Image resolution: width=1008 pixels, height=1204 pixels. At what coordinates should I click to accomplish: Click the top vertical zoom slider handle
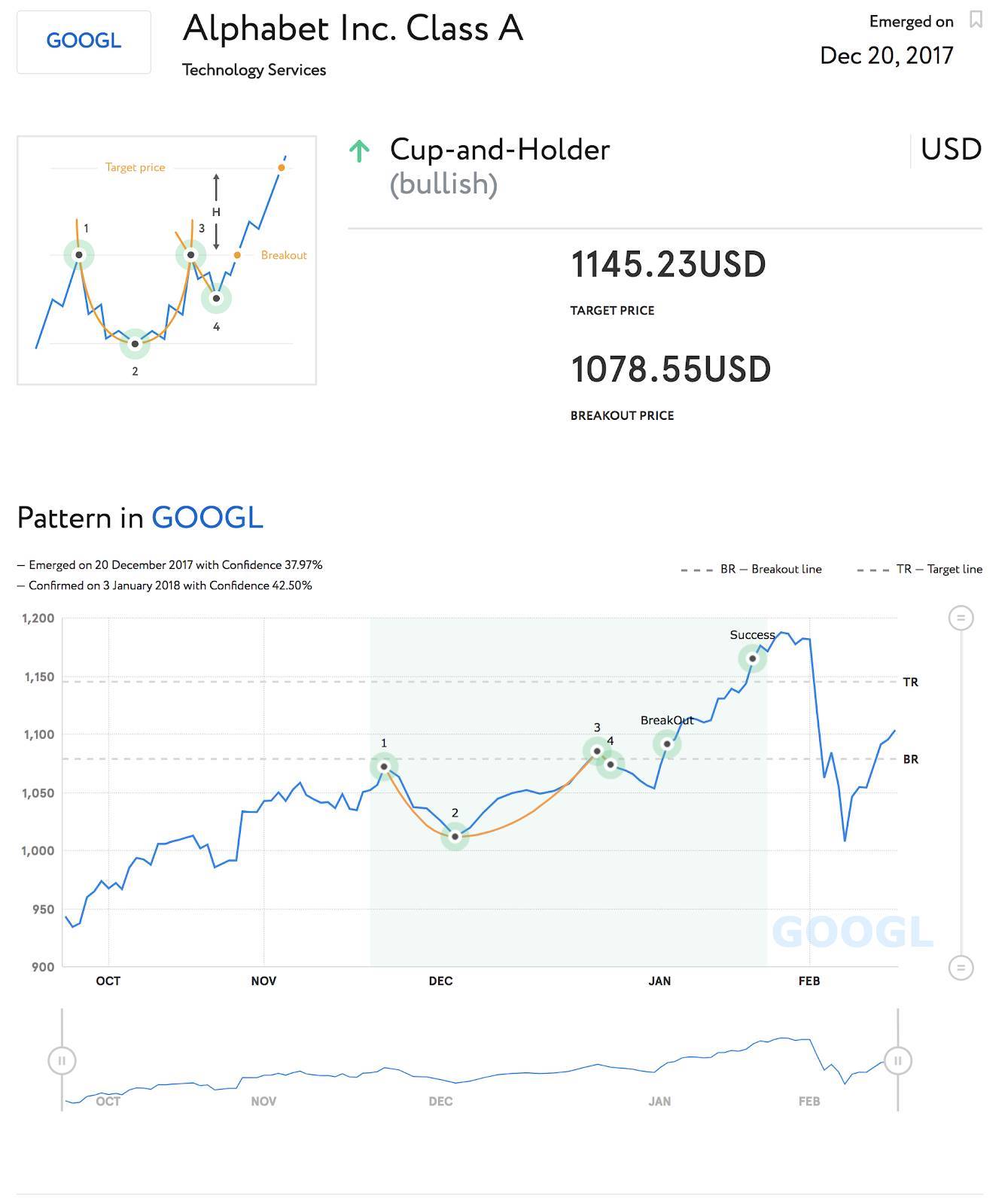[961, 619]
